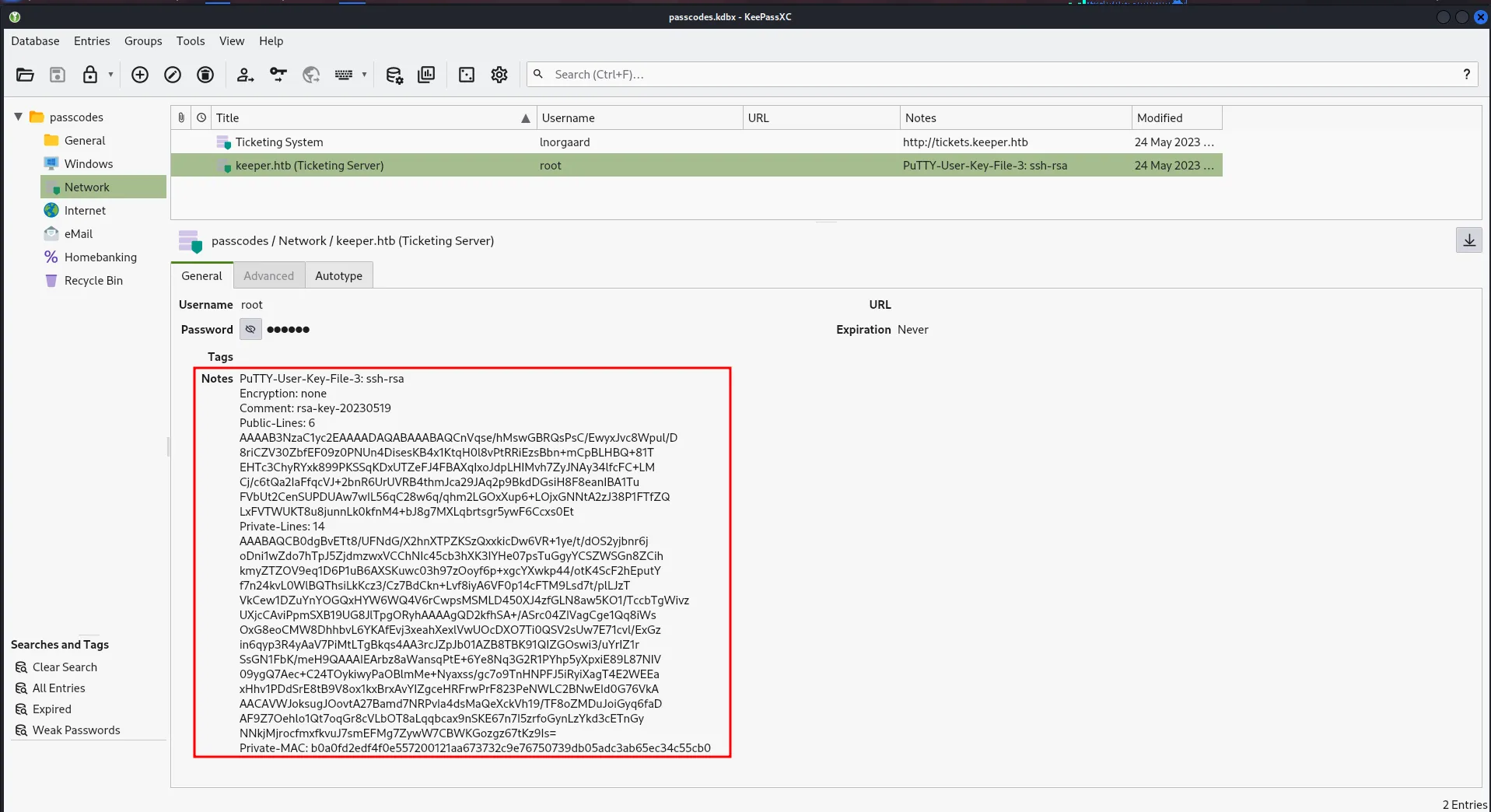Open the Recycle Bin group
The height and width of the screenshot is (812, 1491).
(x=93, y=281)
